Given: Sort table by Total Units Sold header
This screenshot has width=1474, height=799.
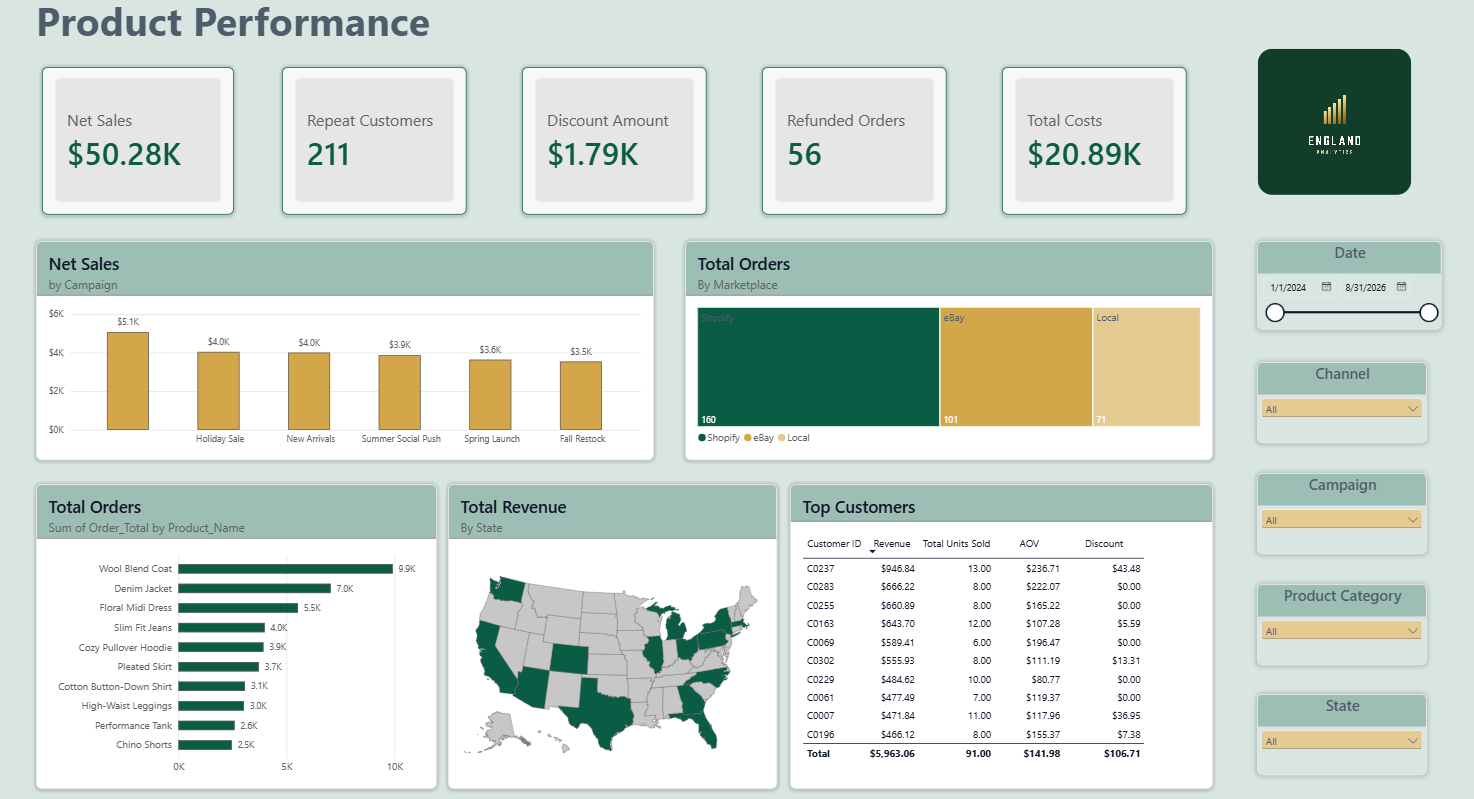Looking at the screenshot, I should coord(956,544).
